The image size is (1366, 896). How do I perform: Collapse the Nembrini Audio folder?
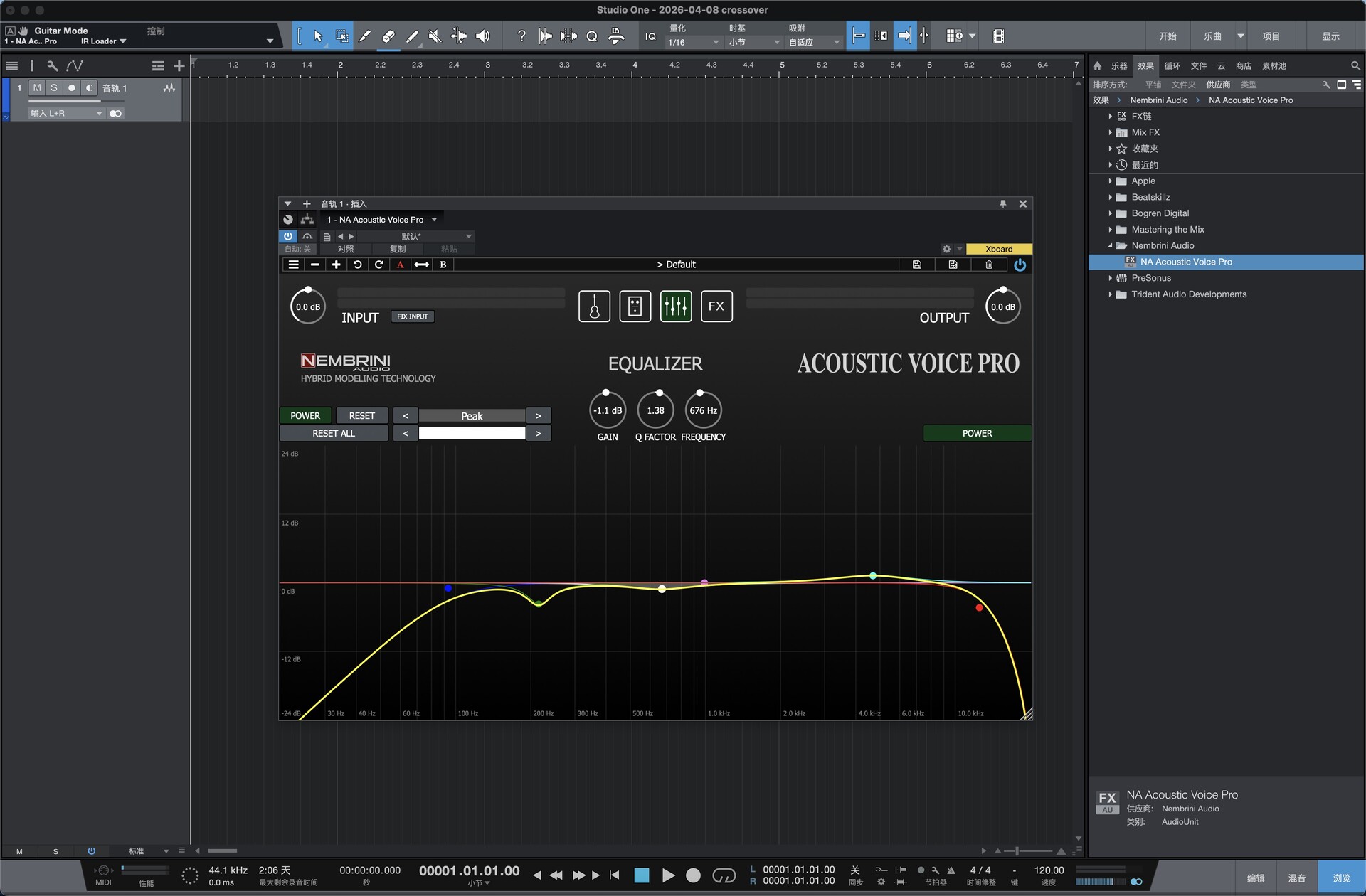(1111, 245)
